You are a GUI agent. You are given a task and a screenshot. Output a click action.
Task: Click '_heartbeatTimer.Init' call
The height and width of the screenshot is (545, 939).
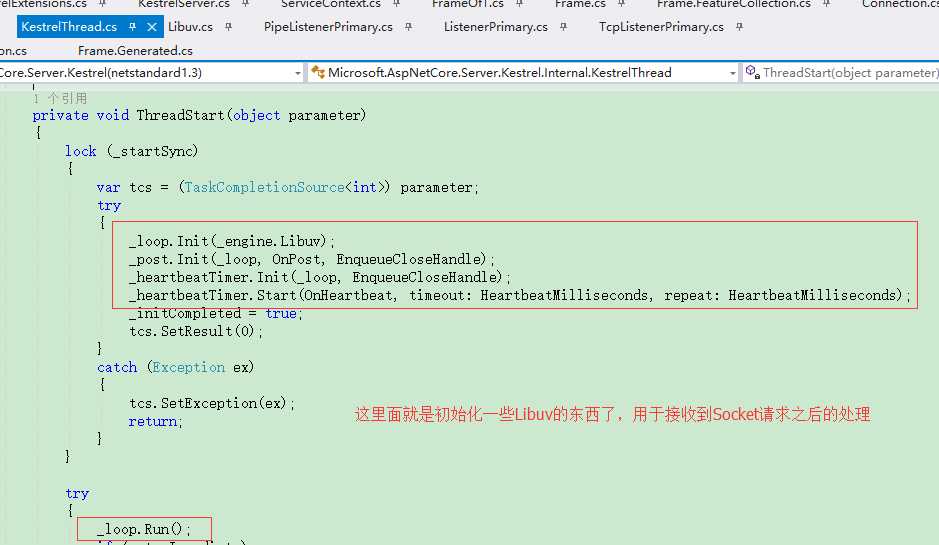tap(208, 277)
